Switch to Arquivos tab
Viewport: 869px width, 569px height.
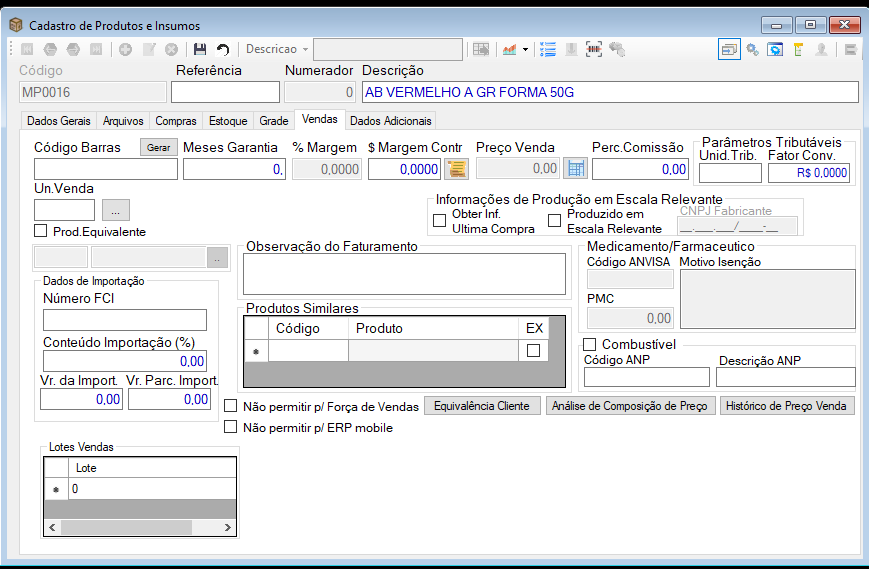pos(123,121)
